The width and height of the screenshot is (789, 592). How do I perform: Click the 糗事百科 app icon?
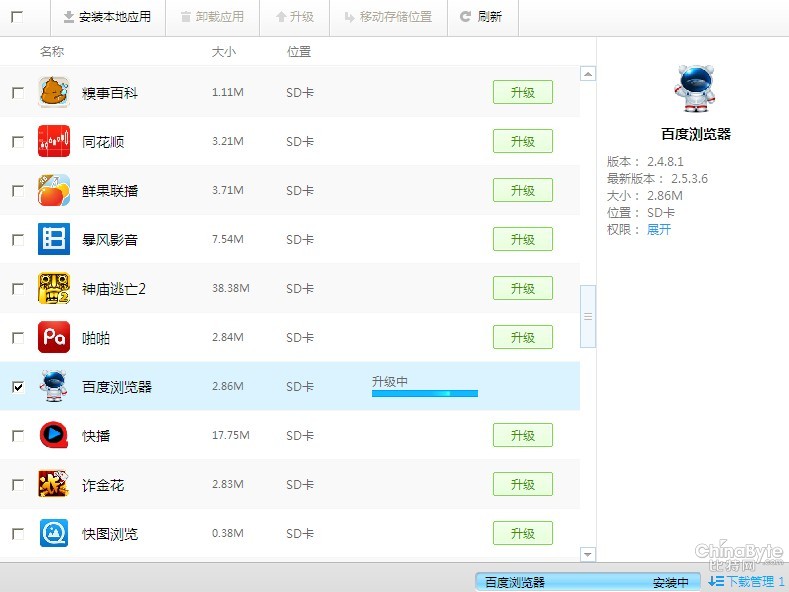coord(54,92)
